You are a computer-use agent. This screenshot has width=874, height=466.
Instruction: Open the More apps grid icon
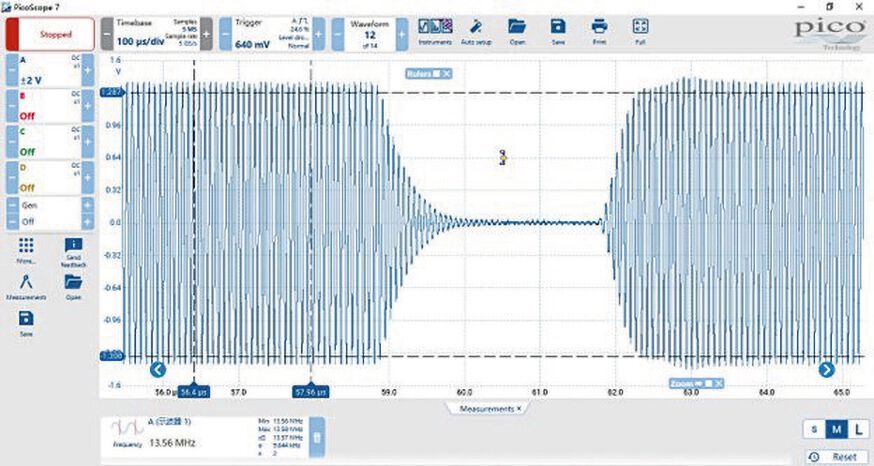coord(26,249)
